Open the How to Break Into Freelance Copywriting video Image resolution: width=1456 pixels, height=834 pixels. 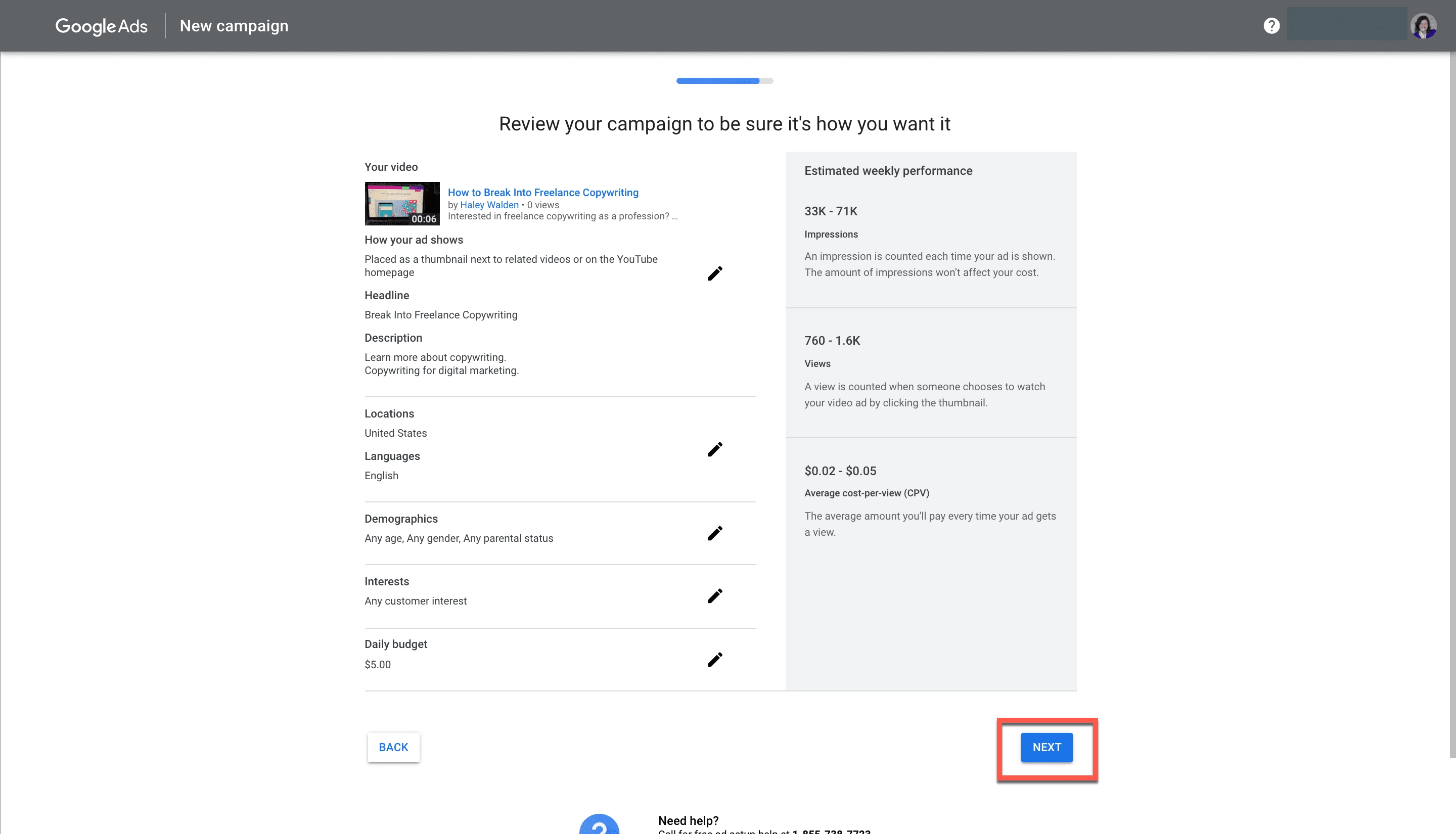[x=542, y=193]
